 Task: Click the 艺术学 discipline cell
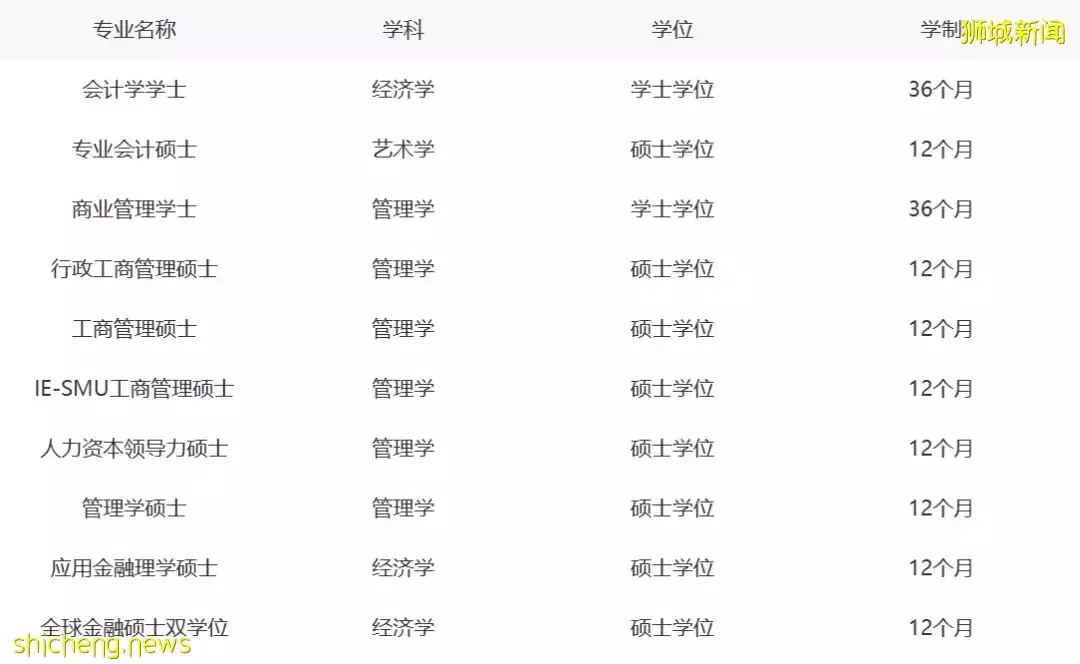403,149
